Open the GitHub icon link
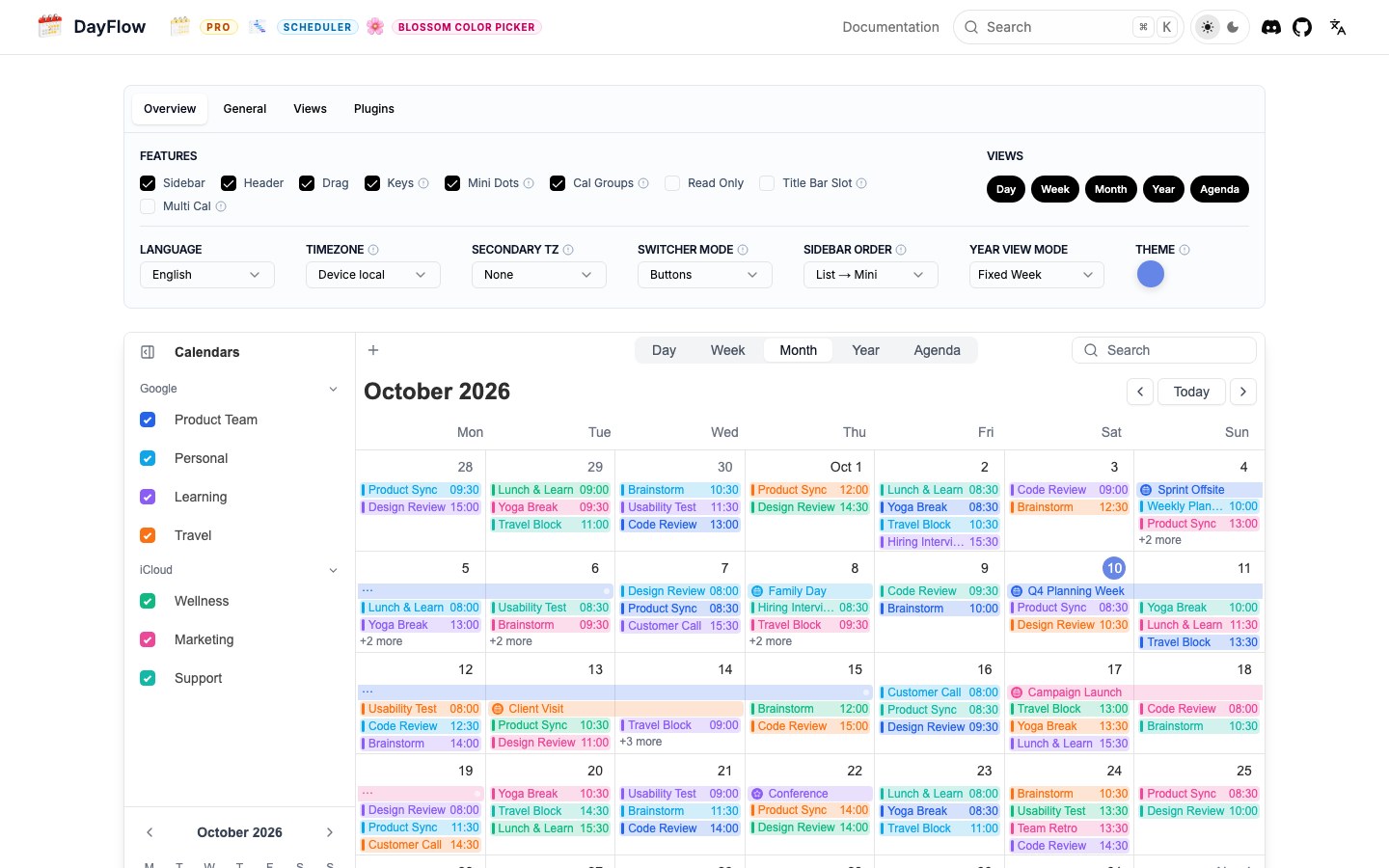 1302,27
